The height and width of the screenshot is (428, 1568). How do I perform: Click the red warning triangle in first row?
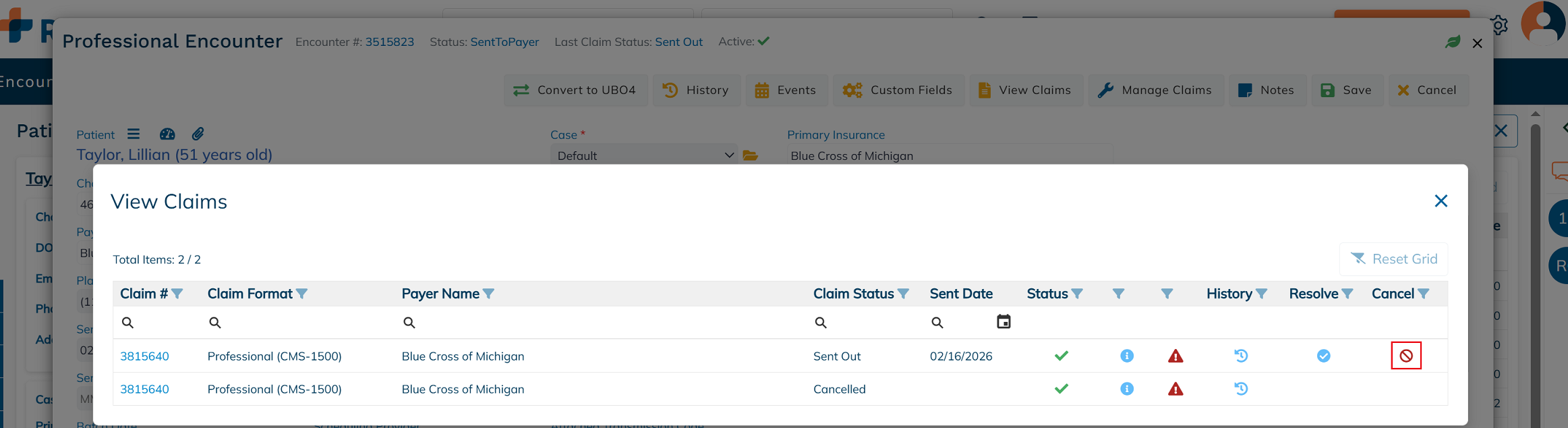click(1175, 356)
